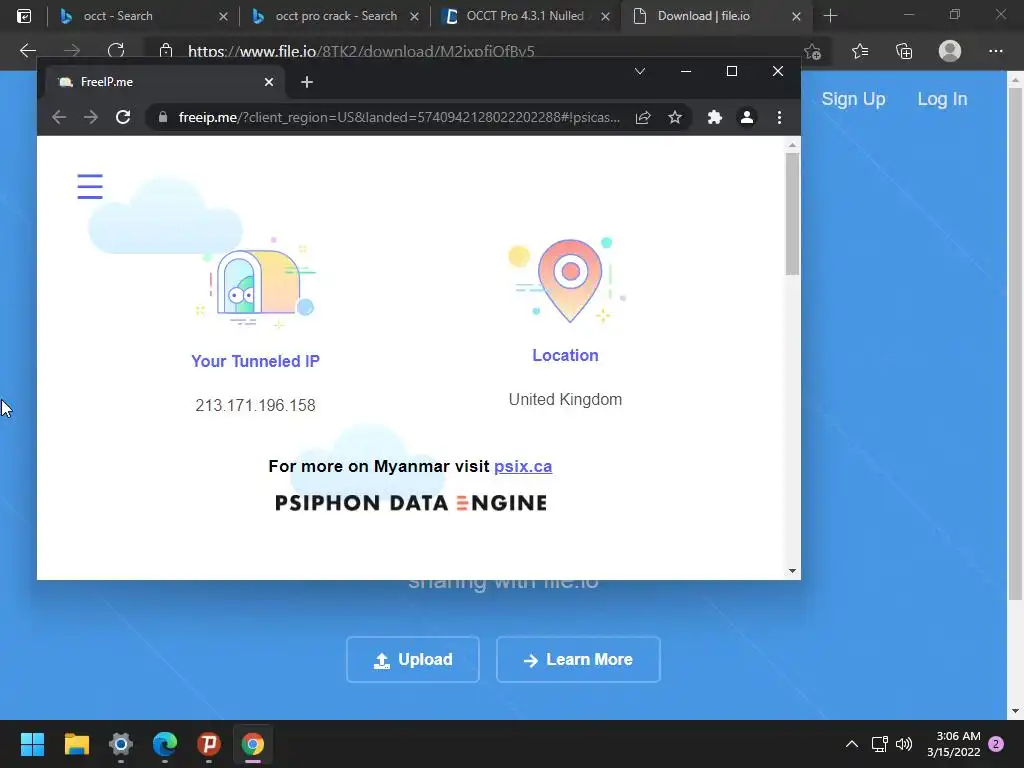Click the Chrome back arrow

pyautogui.click(x=59, y=117)
